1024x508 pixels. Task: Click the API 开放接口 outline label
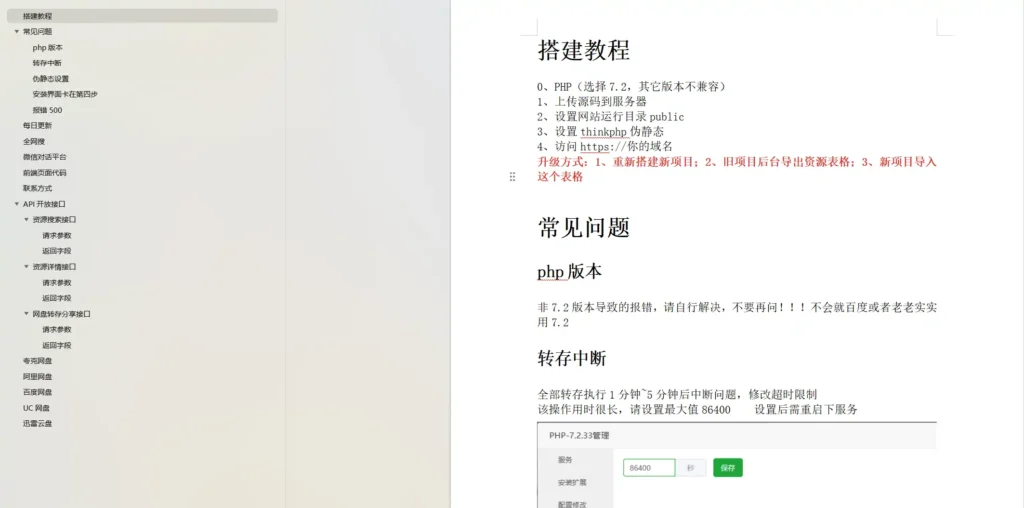point(44,204)
